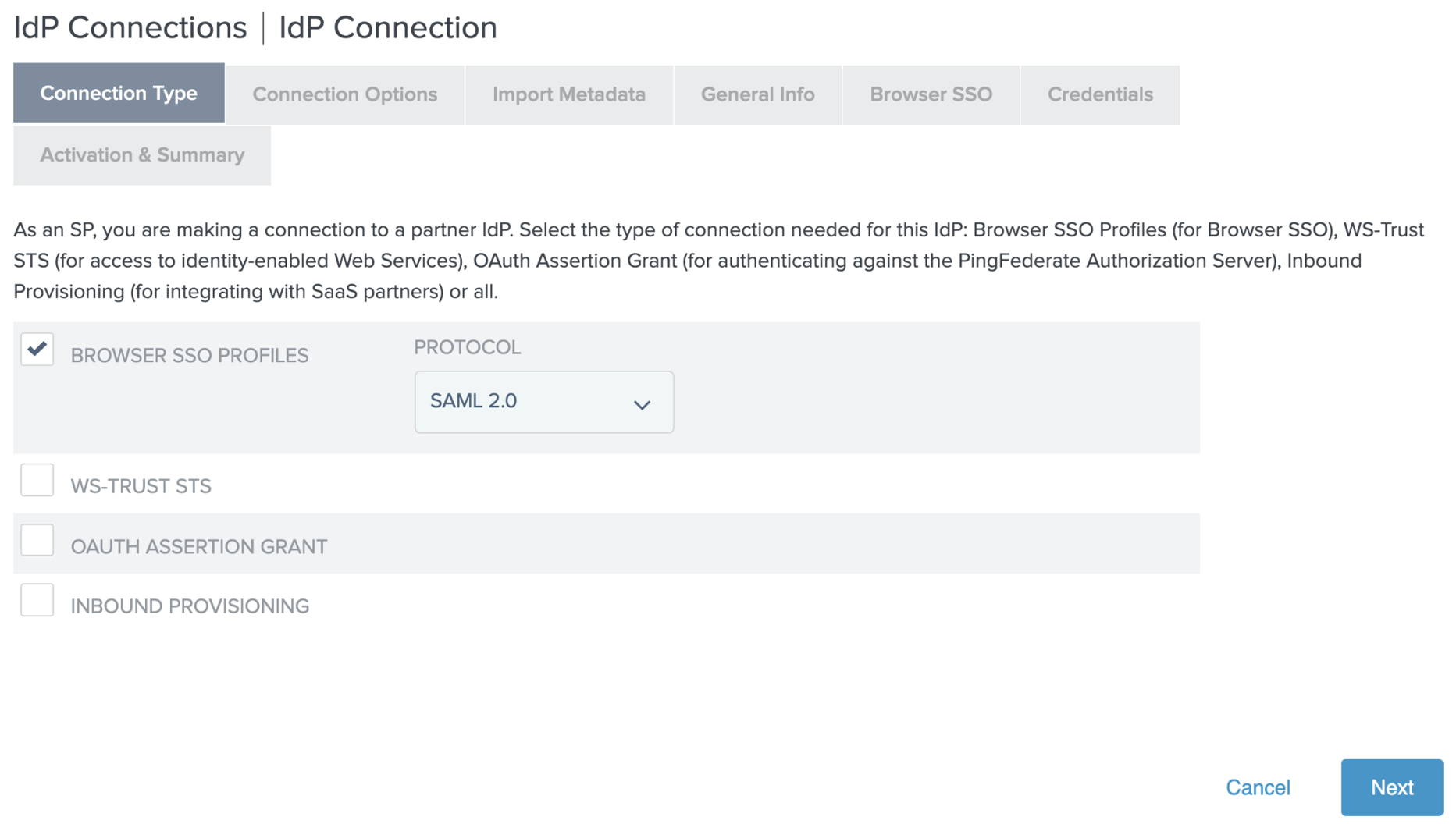
Task: Switch to the Browser SSO tab
Action: pyautogui.click(x=931, y=94)
